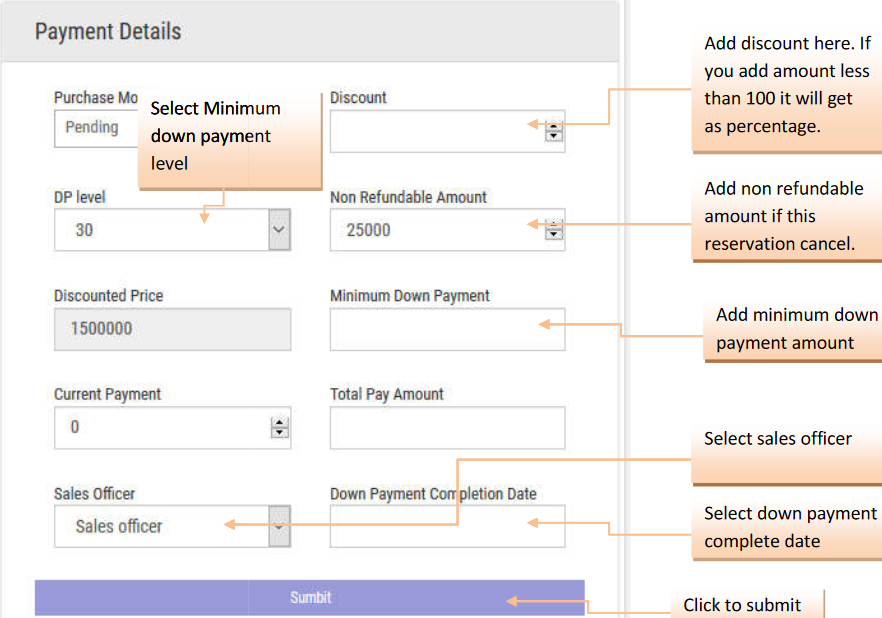Focus the Total Pay Amount field
This screenshot has height=618, width=882.
447,427
